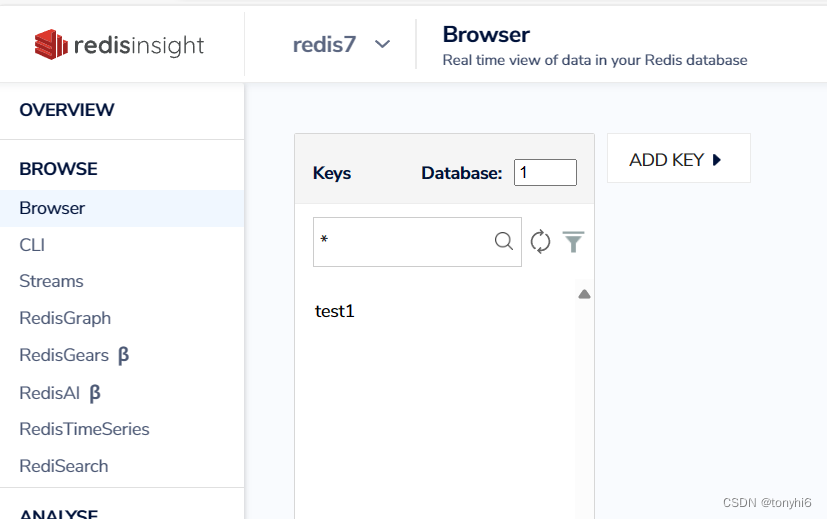Viewport: 827px width, 519px height.
Task: Click the RedisAI beta icon
Action: click(95, 393)
